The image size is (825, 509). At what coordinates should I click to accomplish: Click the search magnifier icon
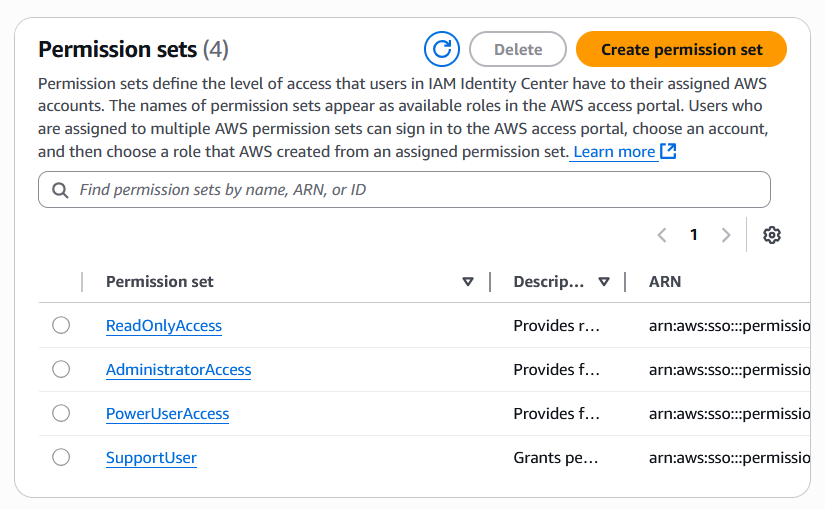[x=60, y=190]
